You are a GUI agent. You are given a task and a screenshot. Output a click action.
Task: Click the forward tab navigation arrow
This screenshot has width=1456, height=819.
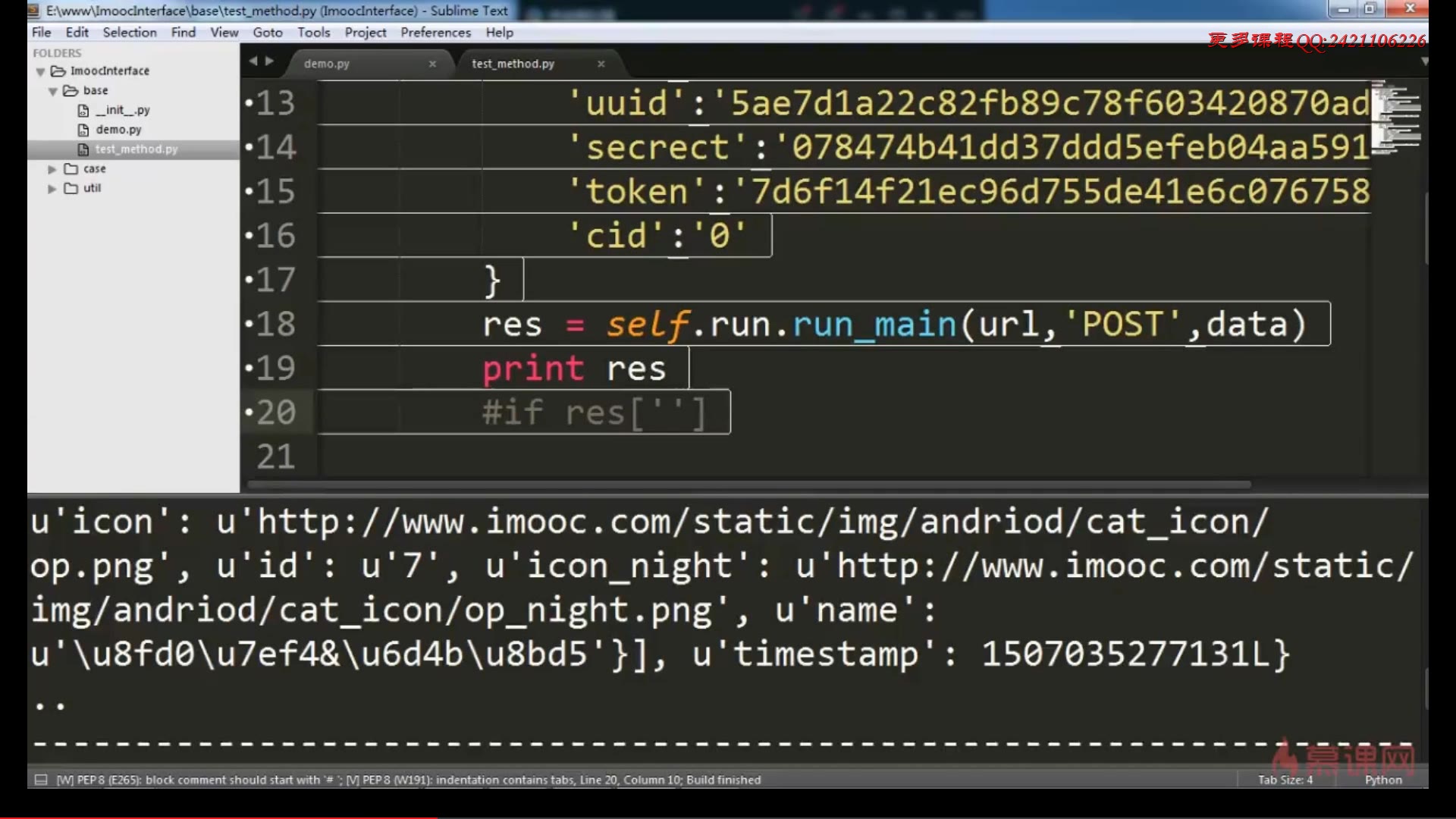(x=269, y=61)
